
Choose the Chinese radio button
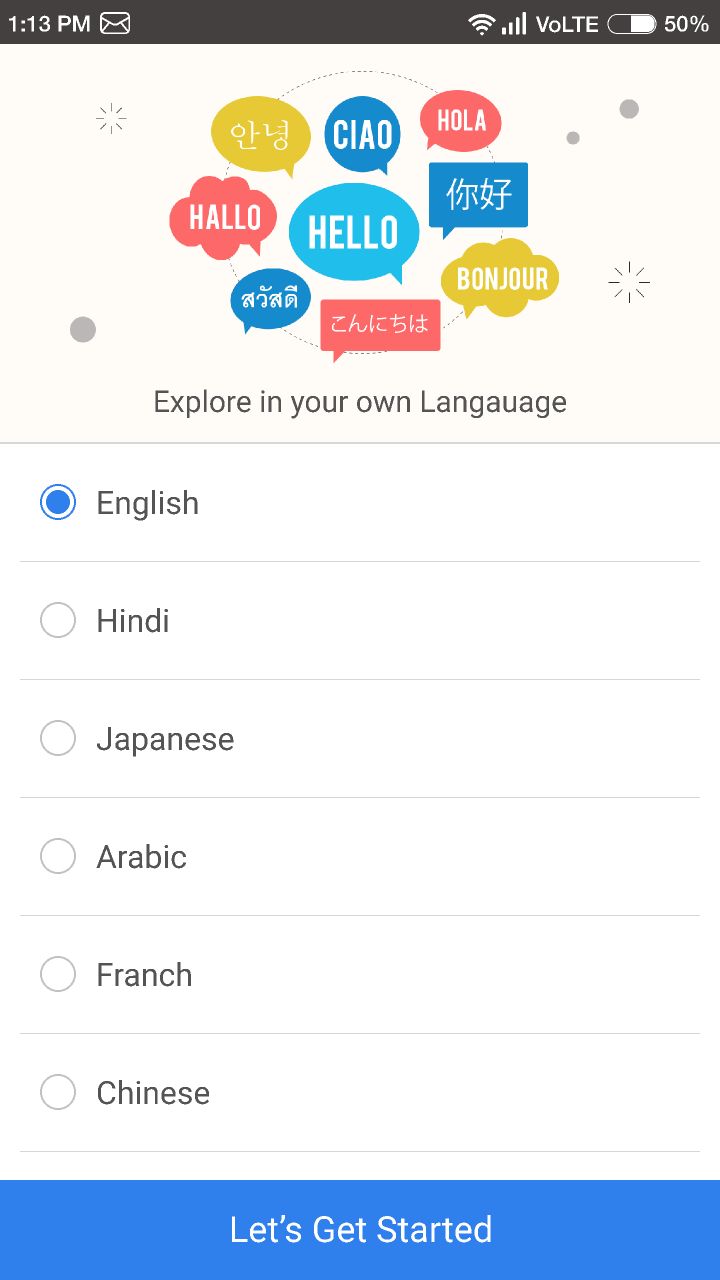point(58,1092)
